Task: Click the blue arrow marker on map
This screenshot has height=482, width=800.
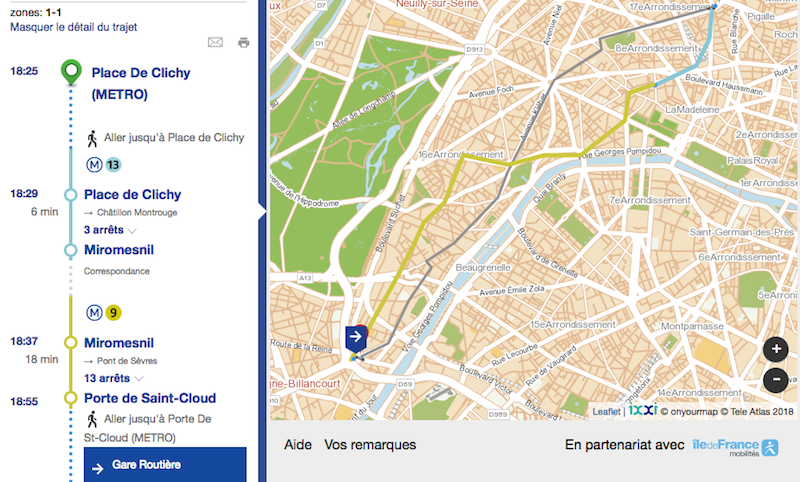Action: tap(356, 338)
